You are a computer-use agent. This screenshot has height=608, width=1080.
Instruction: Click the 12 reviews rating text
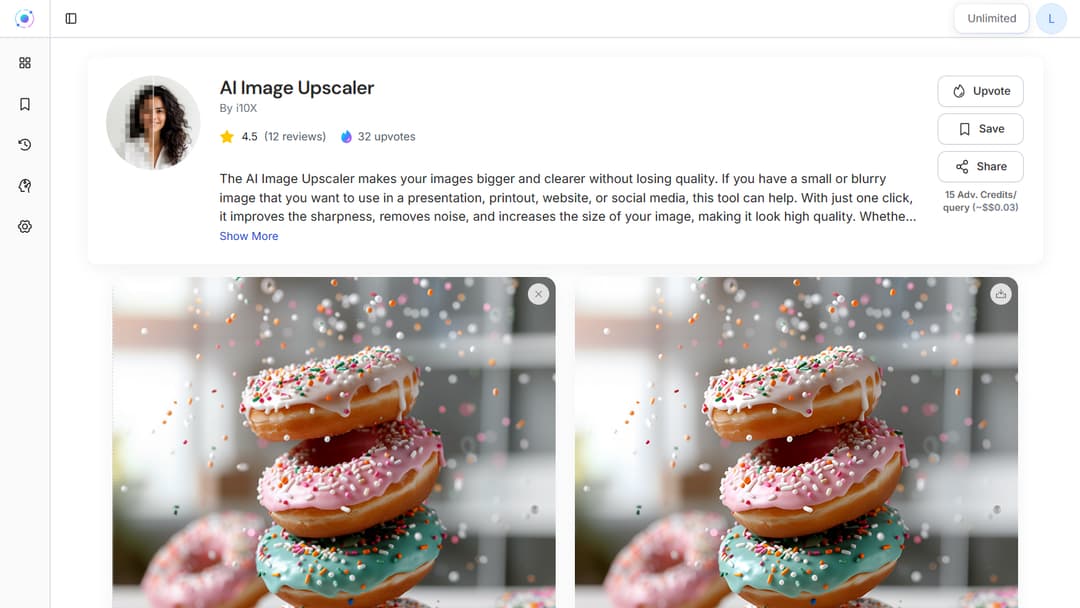coord(295,136)
